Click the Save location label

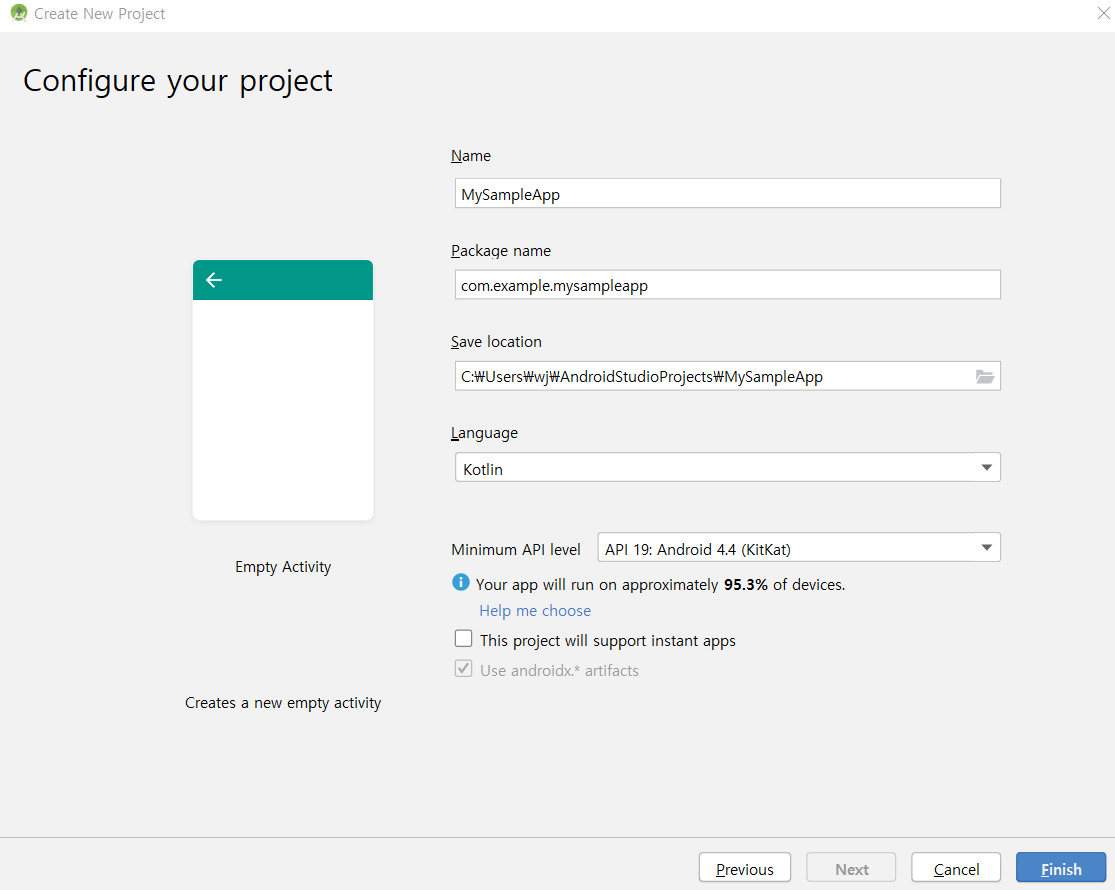point(496,342)
